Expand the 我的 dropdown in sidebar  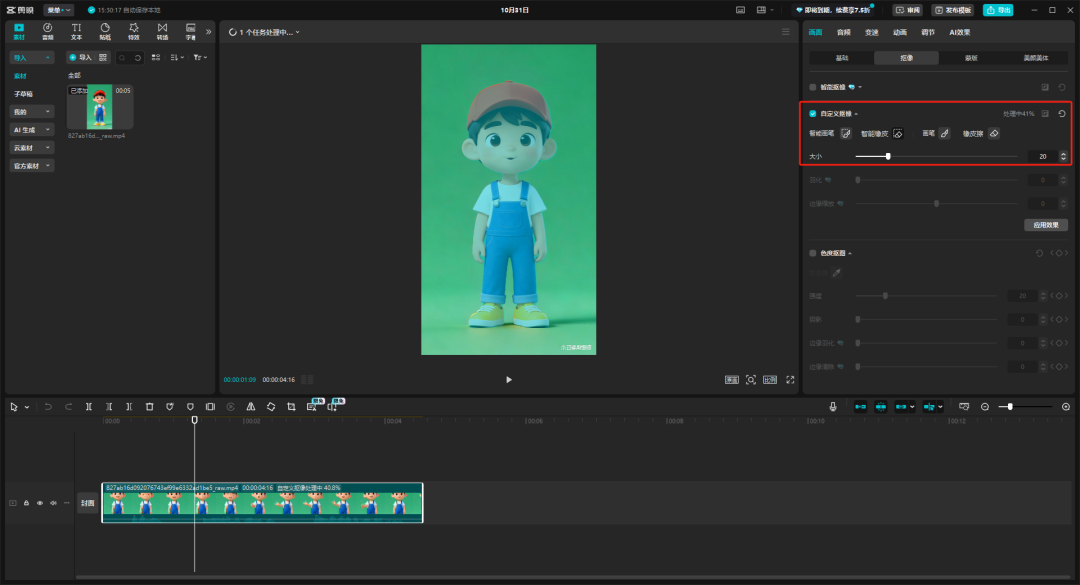32,112
